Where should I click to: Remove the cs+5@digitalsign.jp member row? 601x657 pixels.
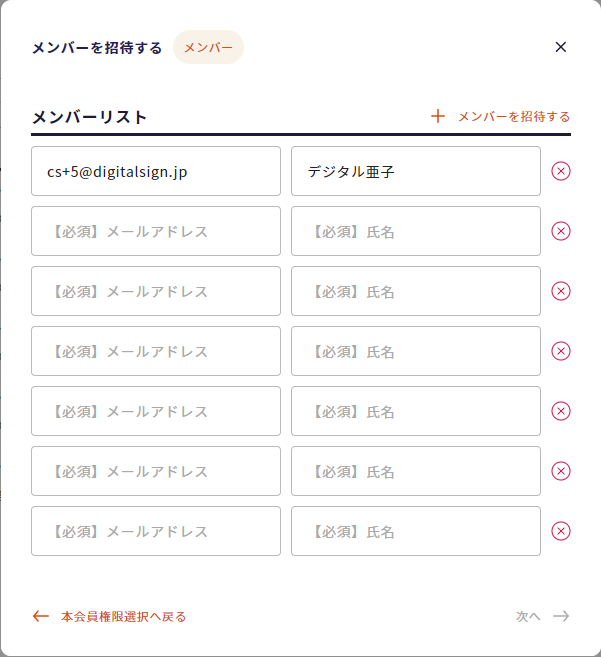pyautogui.click(x=561, y=171)
